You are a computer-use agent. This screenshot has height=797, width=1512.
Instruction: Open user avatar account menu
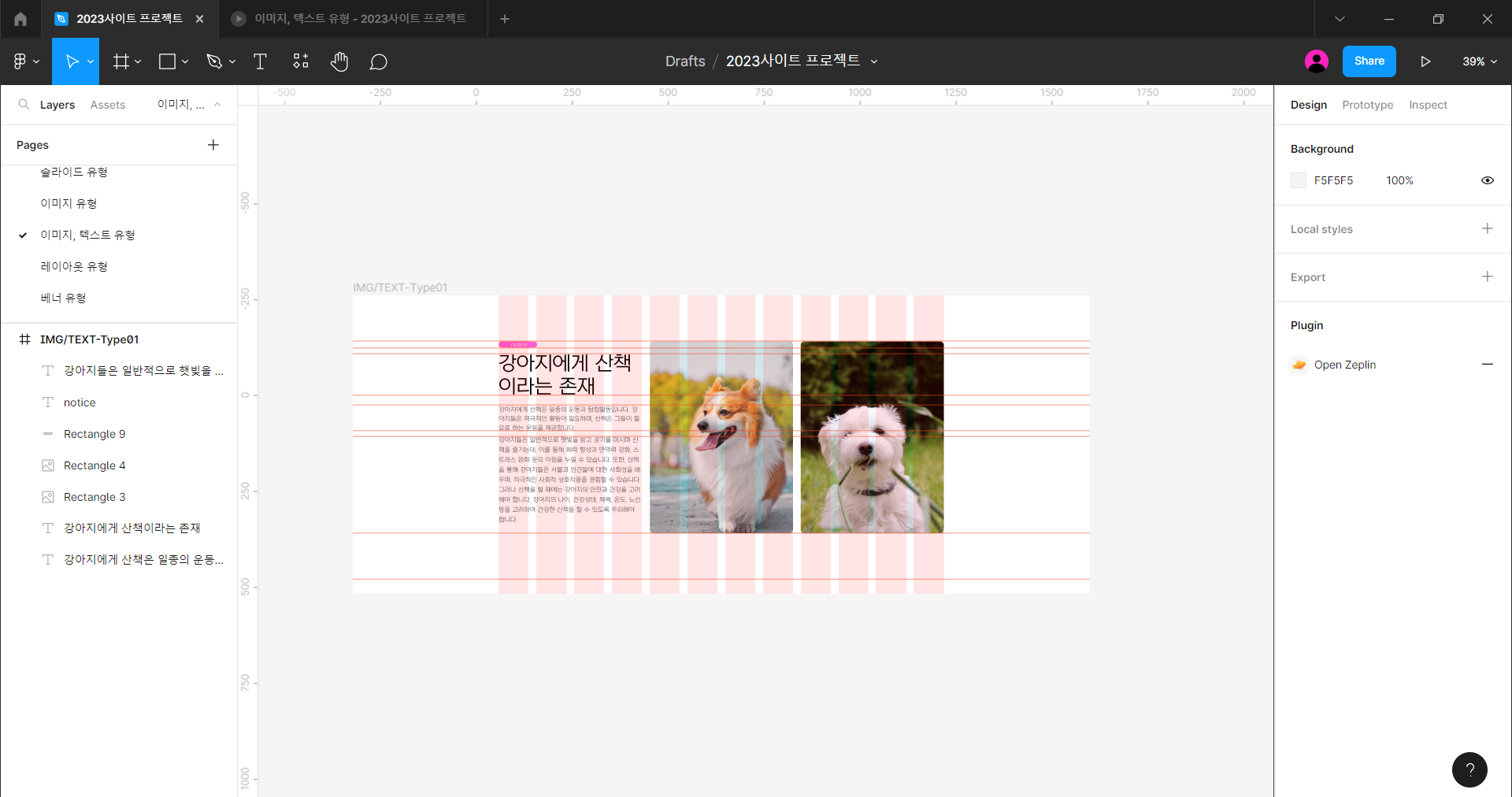(x=1317, y=61)
